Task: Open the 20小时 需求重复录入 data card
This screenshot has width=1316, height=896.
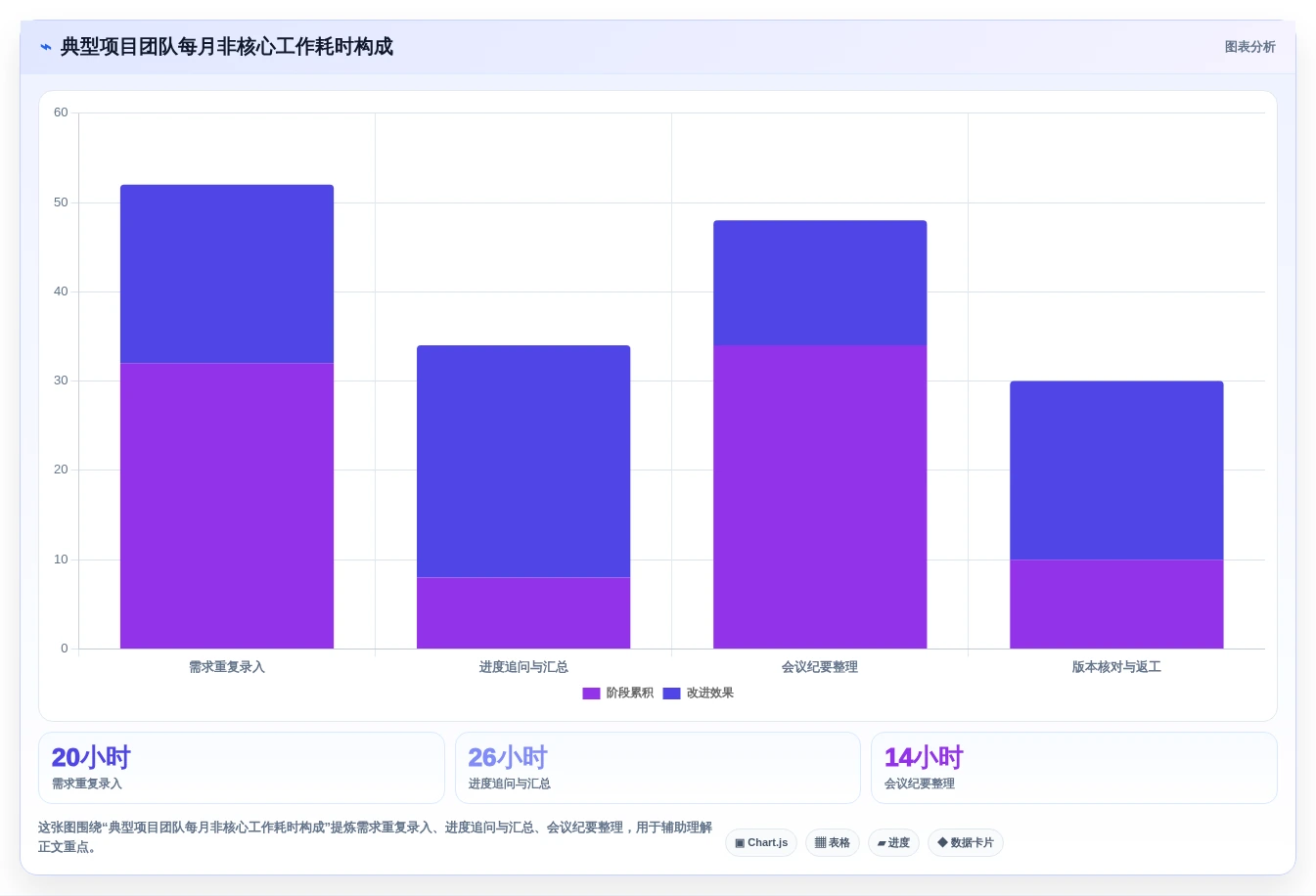Action: point(242,768)
